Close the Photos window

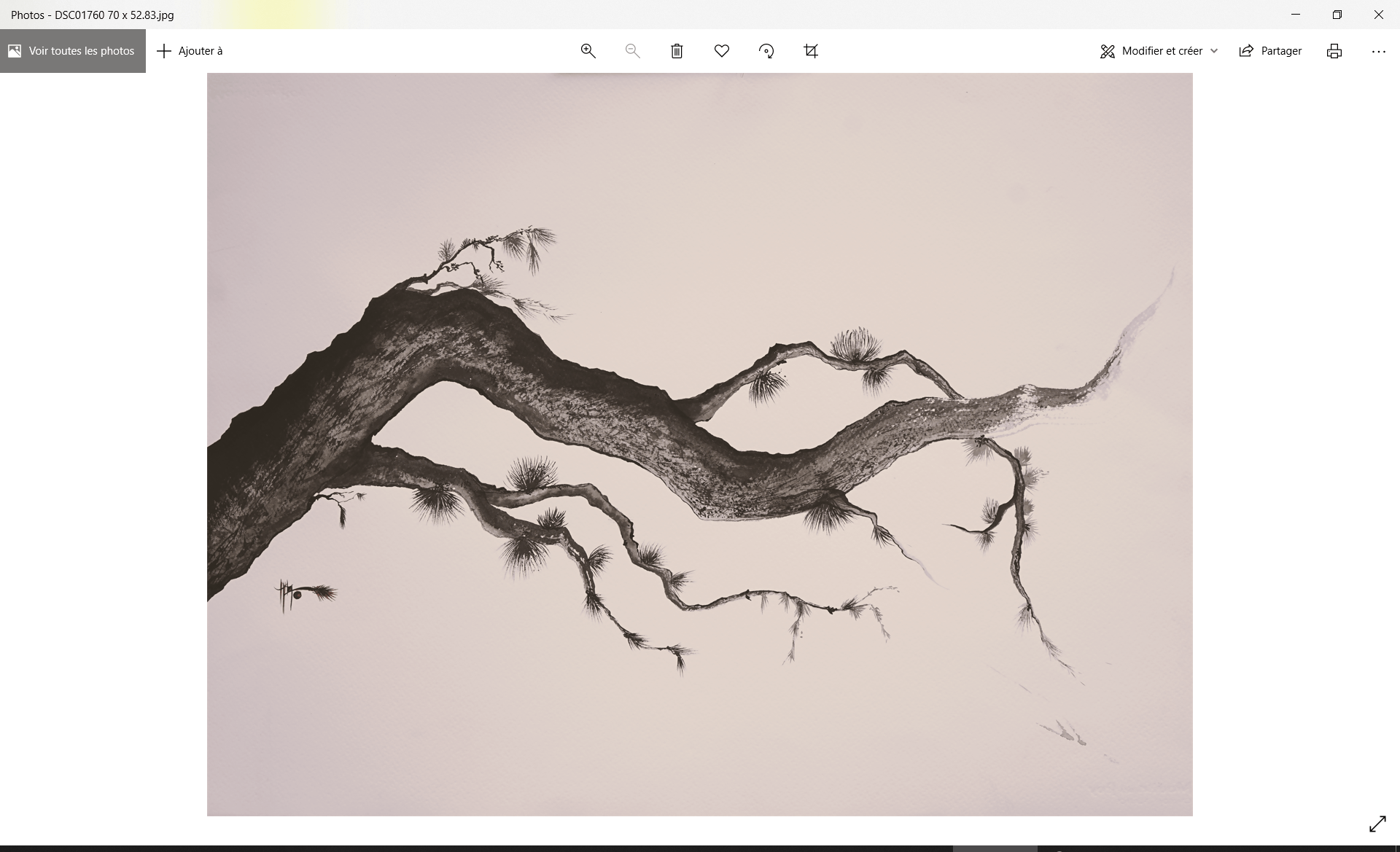(1378, 15)
